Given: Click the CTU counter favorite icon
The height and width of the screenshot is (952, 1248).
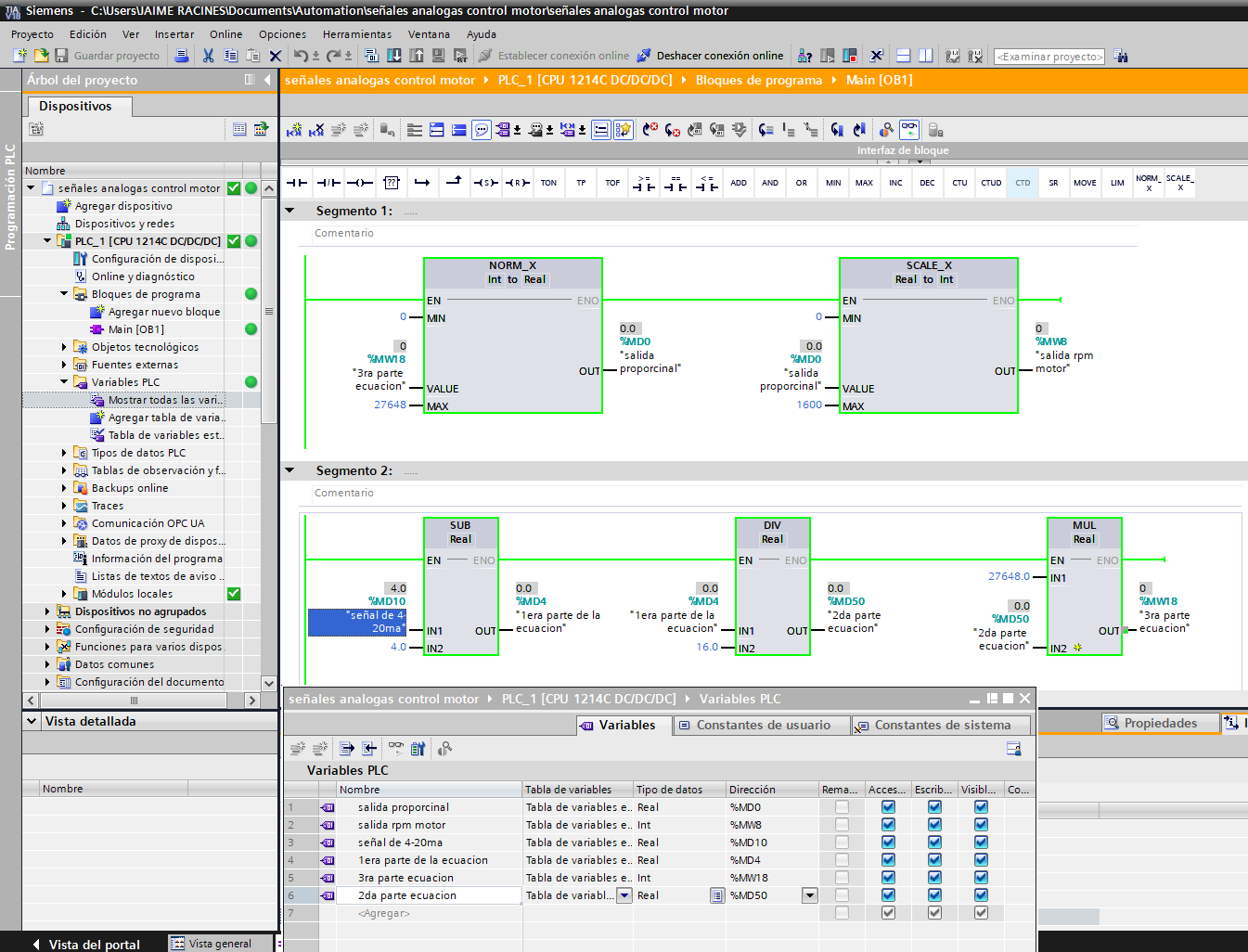Looking at the screenshot, I should point(959,183).
